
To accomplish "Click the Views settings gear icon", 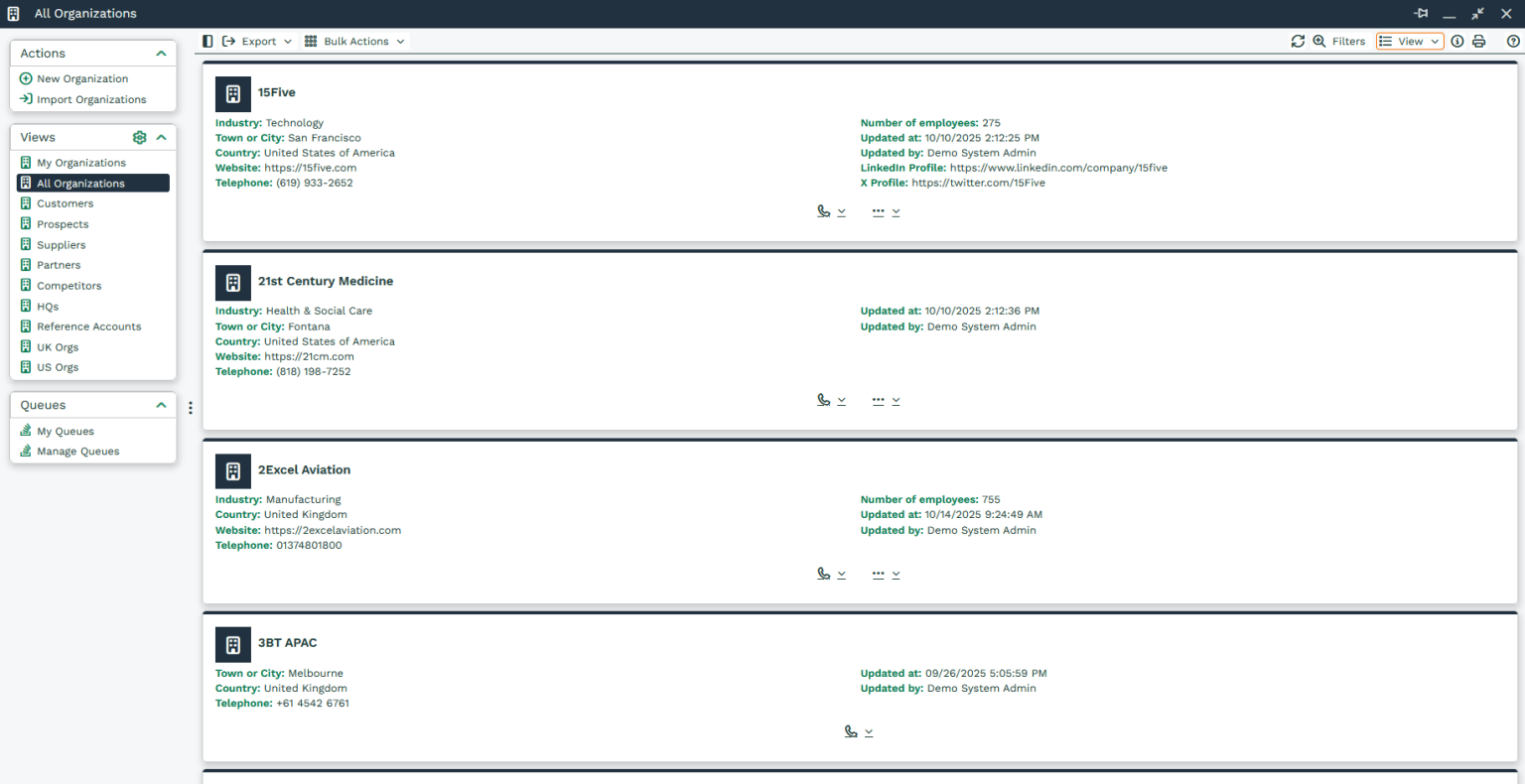I will 139,137.
